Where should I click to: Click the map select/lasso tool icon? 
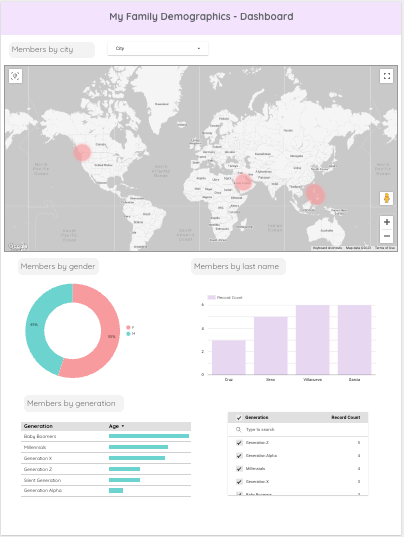pos(15,76)
